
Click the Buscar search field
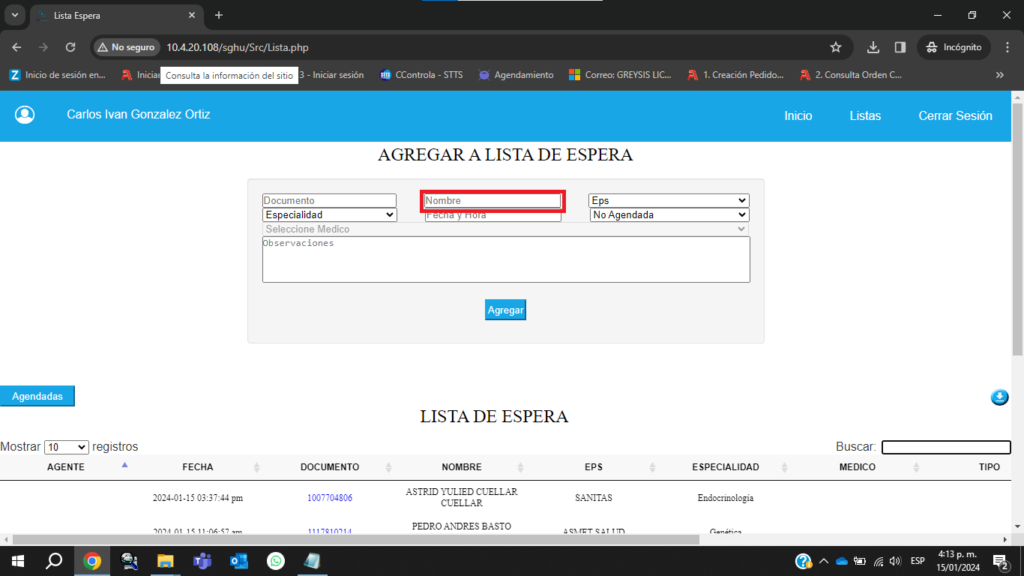pyautogui.click(x=945, y=447)
